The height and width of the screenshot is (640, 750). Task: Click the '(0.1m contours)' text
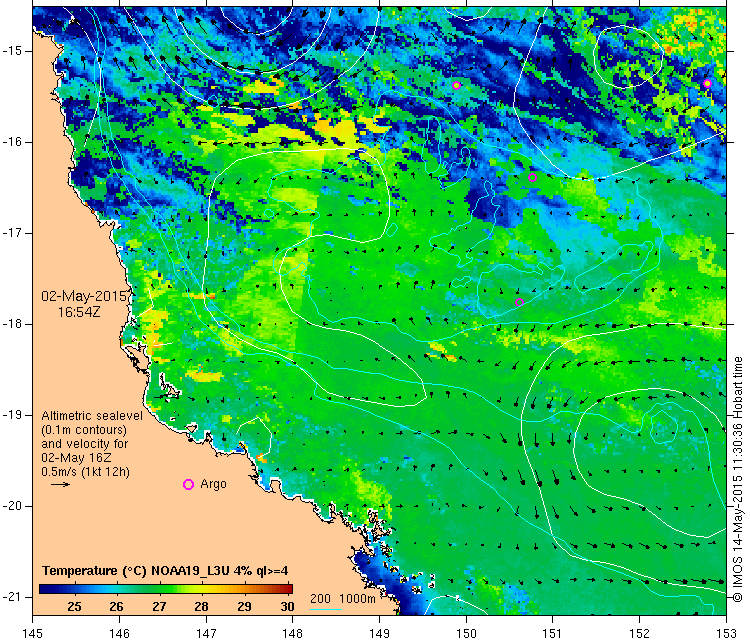84,430
